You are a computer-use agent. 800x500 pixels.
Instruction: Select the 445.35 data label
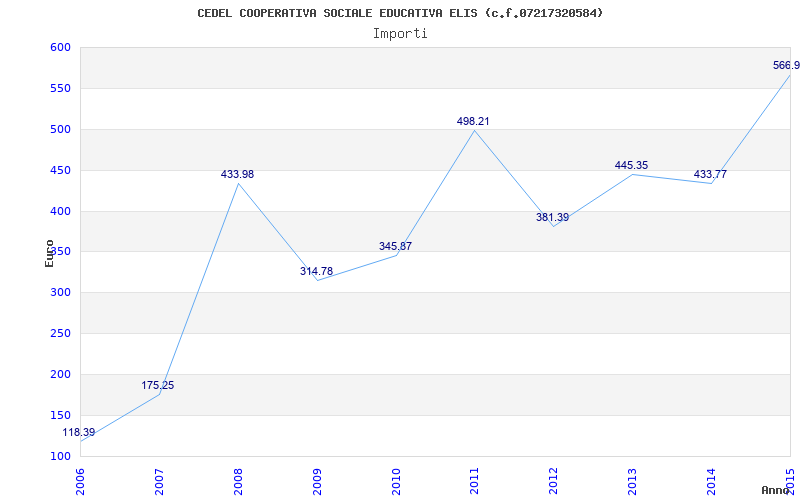click(631, 165)
